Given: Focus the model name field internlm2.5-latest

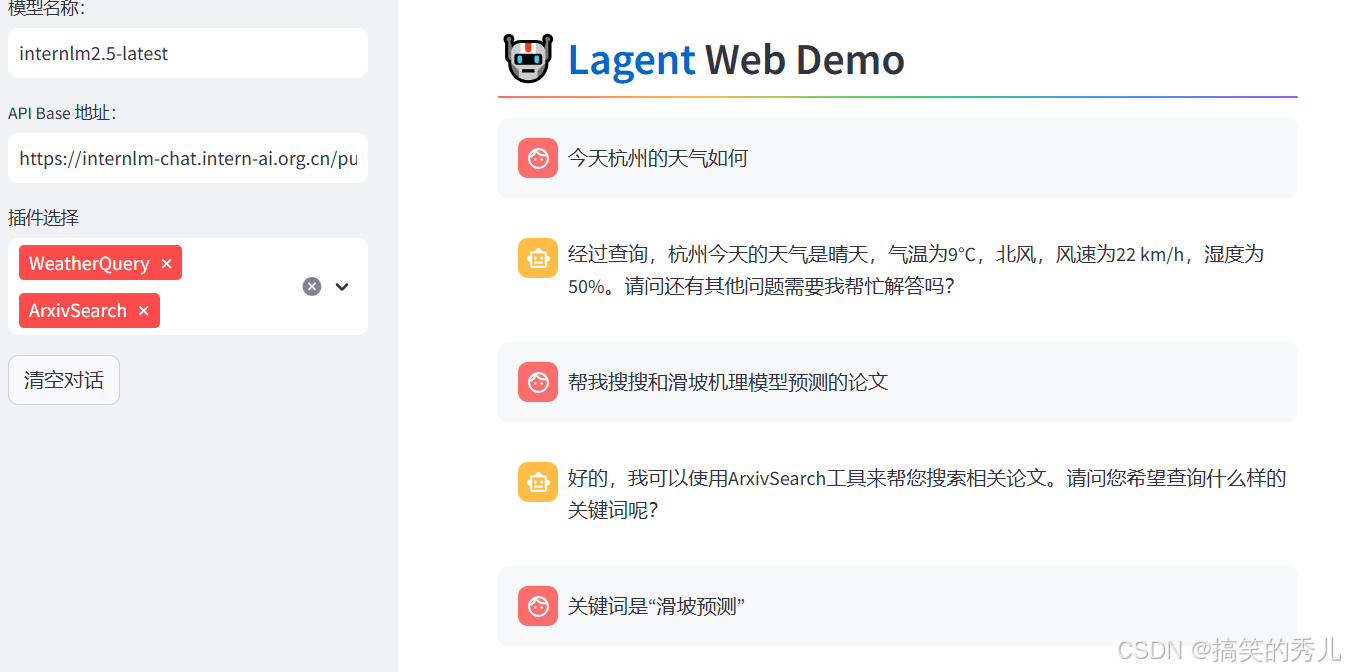Looking at the screenshot, I should [188, 53].
